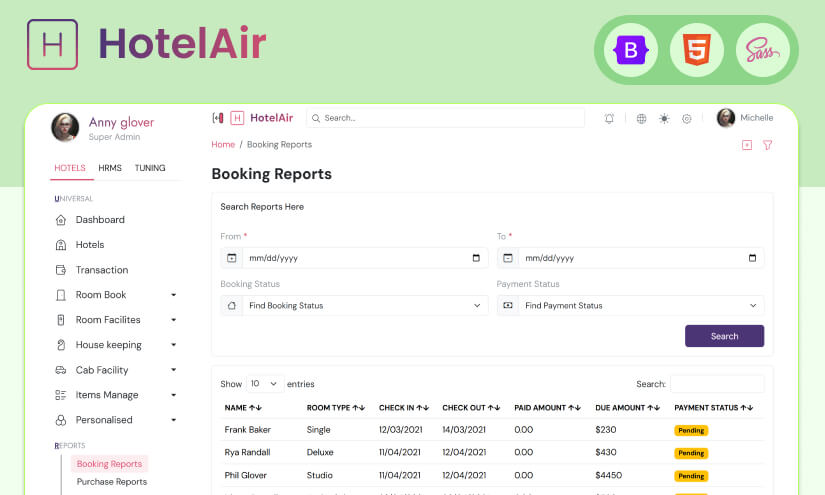825x495 pixels.
Task: Click the Transaction wallet icon
Action: point(61,270)
